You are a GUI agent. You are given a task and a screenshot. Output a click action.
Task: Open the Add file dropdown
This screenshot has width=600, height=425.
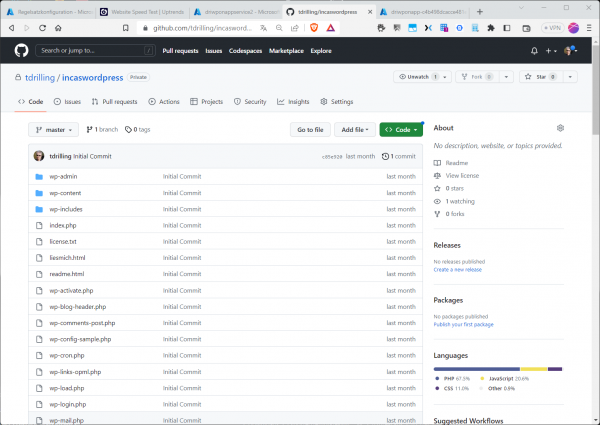(355, 130)
